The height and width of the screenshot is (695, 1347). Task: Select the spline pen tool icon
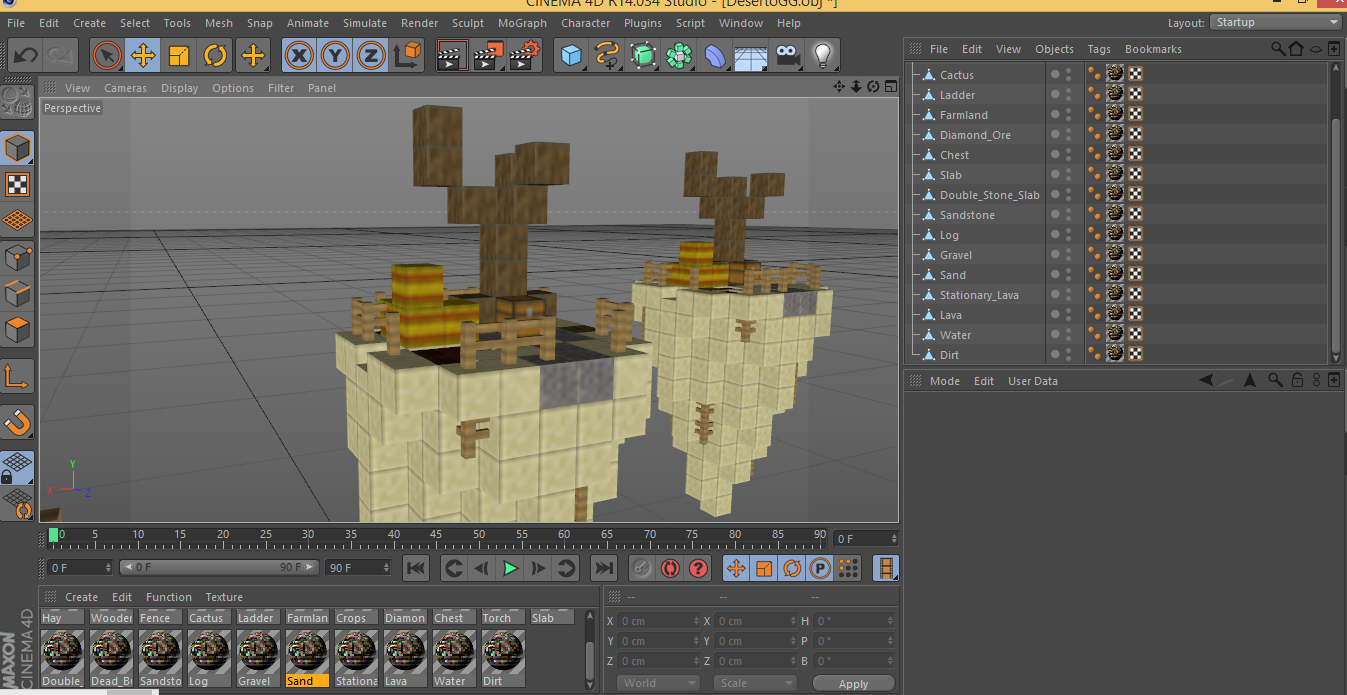(x=607, y=56)
